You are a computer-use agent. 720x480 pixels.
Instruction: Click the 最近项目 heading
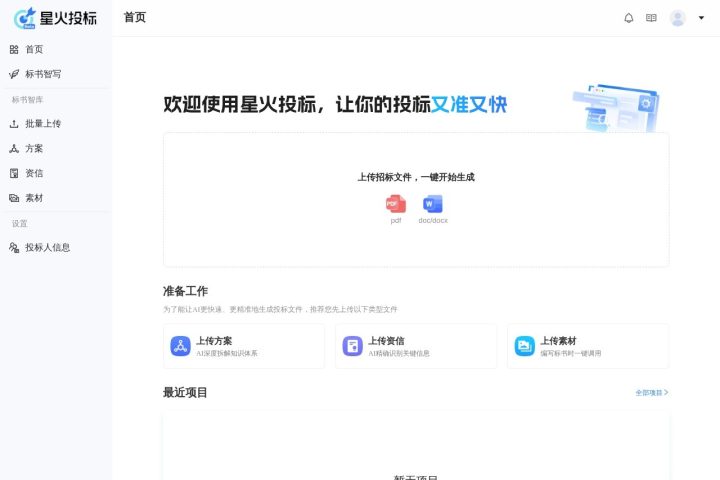click(185, 392)
